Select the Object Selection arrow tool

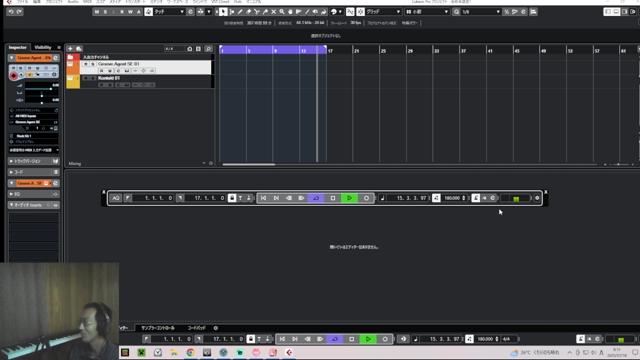(x=223, y=12)
